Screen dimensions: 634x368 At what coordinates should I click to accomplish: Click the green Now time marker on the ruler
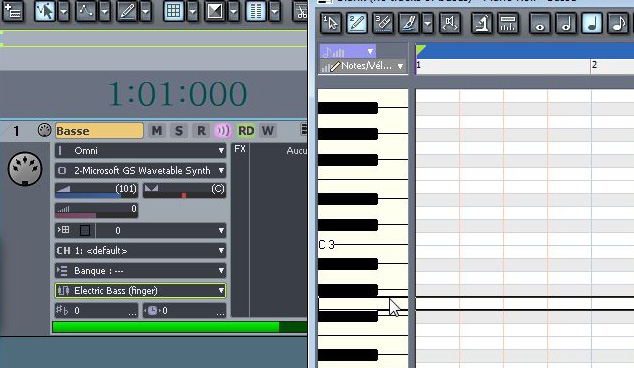point(421,50)
